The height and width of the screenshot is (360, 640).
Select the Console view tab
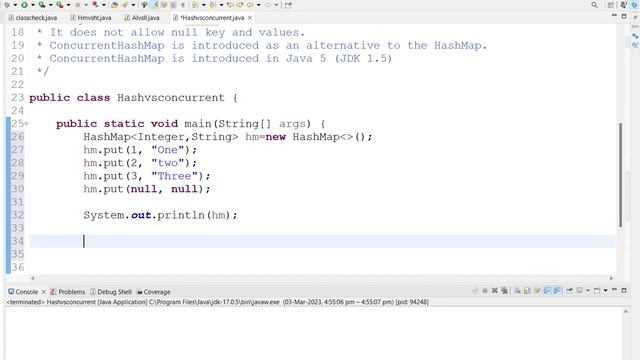(x=23, y=292)
